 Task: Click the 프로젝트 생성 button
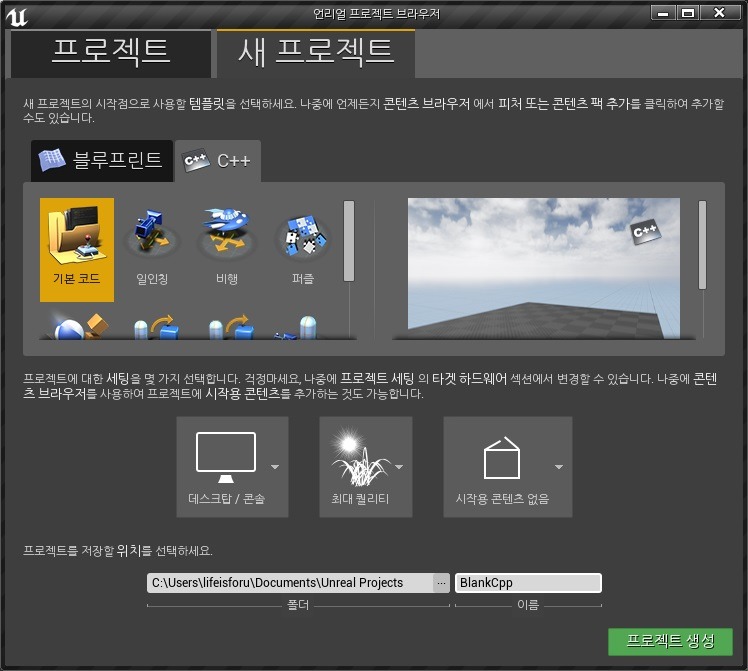(670, 641)
